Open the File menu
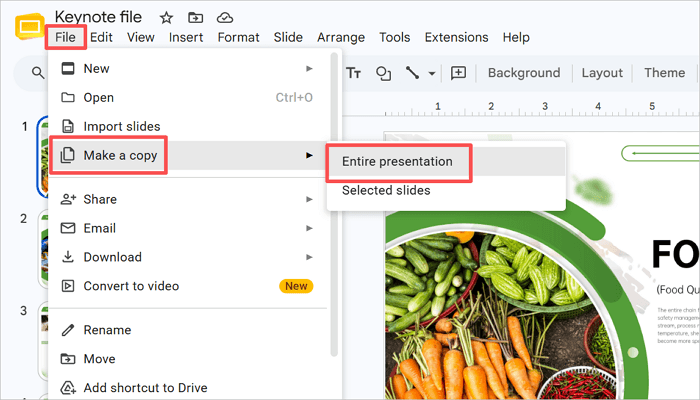Image resolution: width=700 pixels, height=400 pixels. pyautogui.click(x=65, y=38)
